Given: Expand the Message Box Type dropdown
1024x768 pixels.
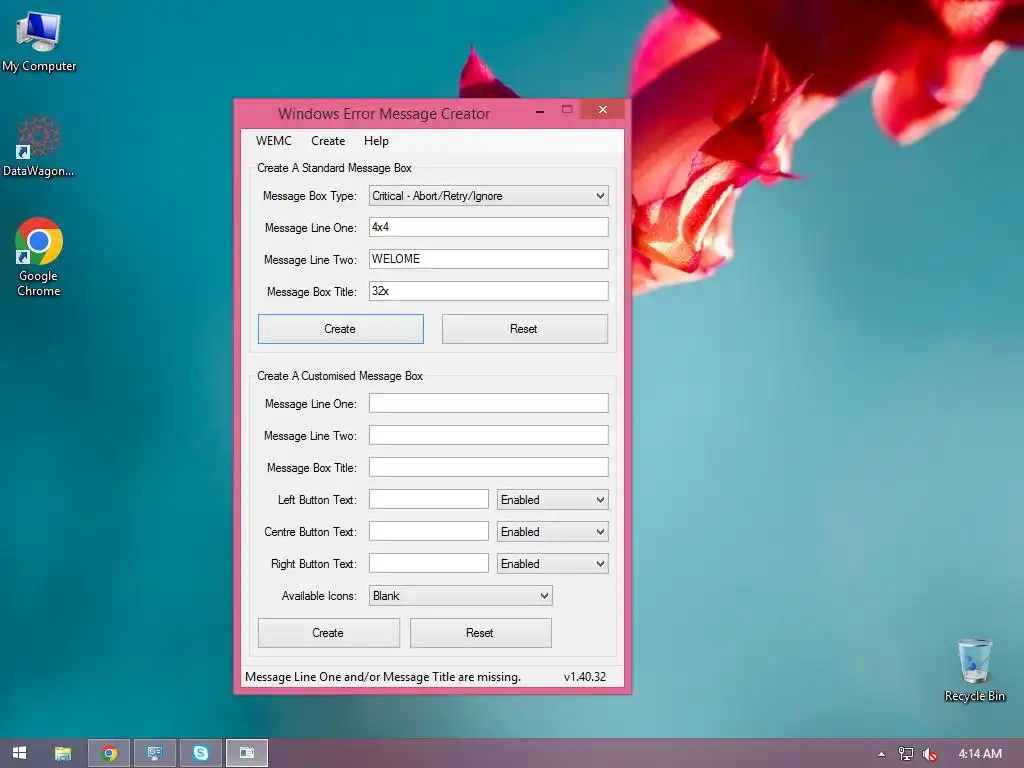Looking at the screenshot, I should pyautogui.click(x=488, y=196).
